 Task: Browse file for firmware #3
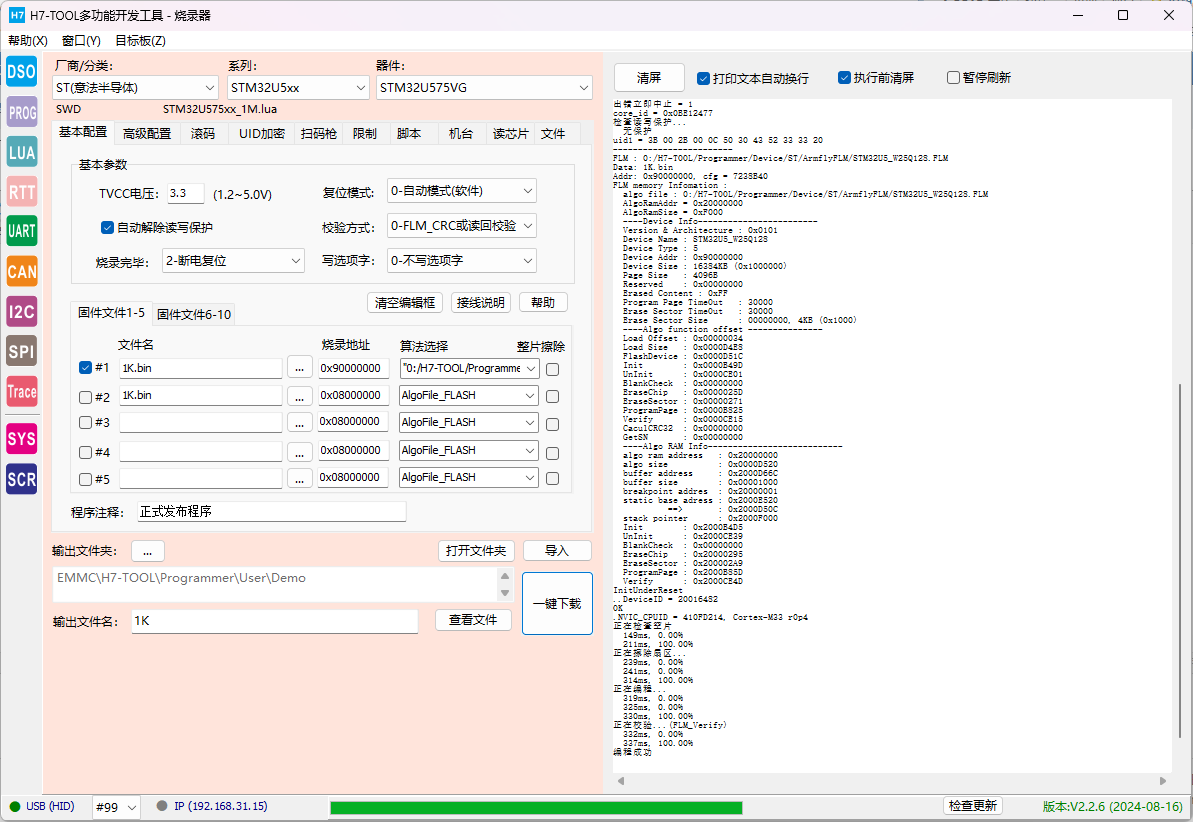[300, 422]
